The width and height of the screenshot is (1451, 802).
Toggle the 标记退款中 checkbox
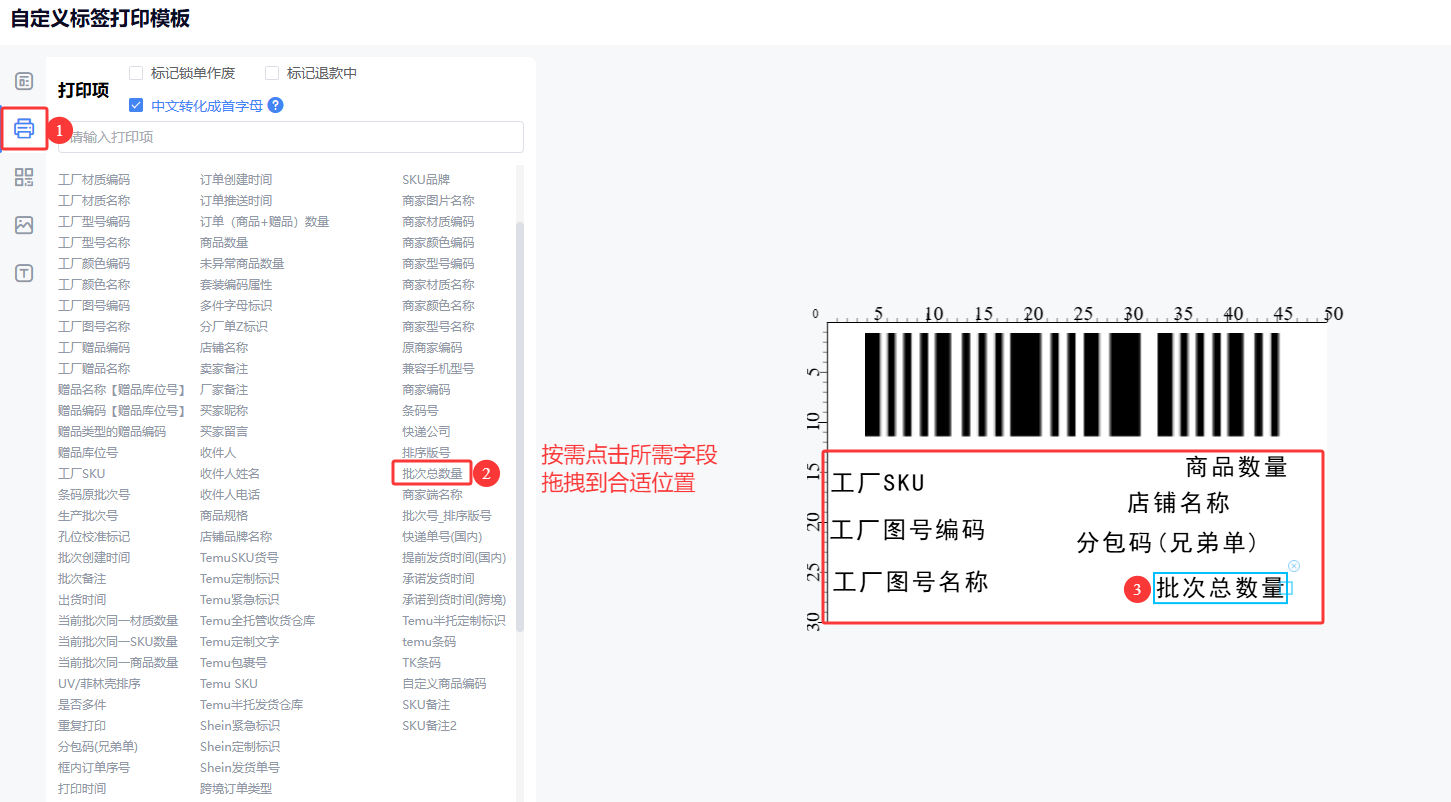[x=272, y=73]
